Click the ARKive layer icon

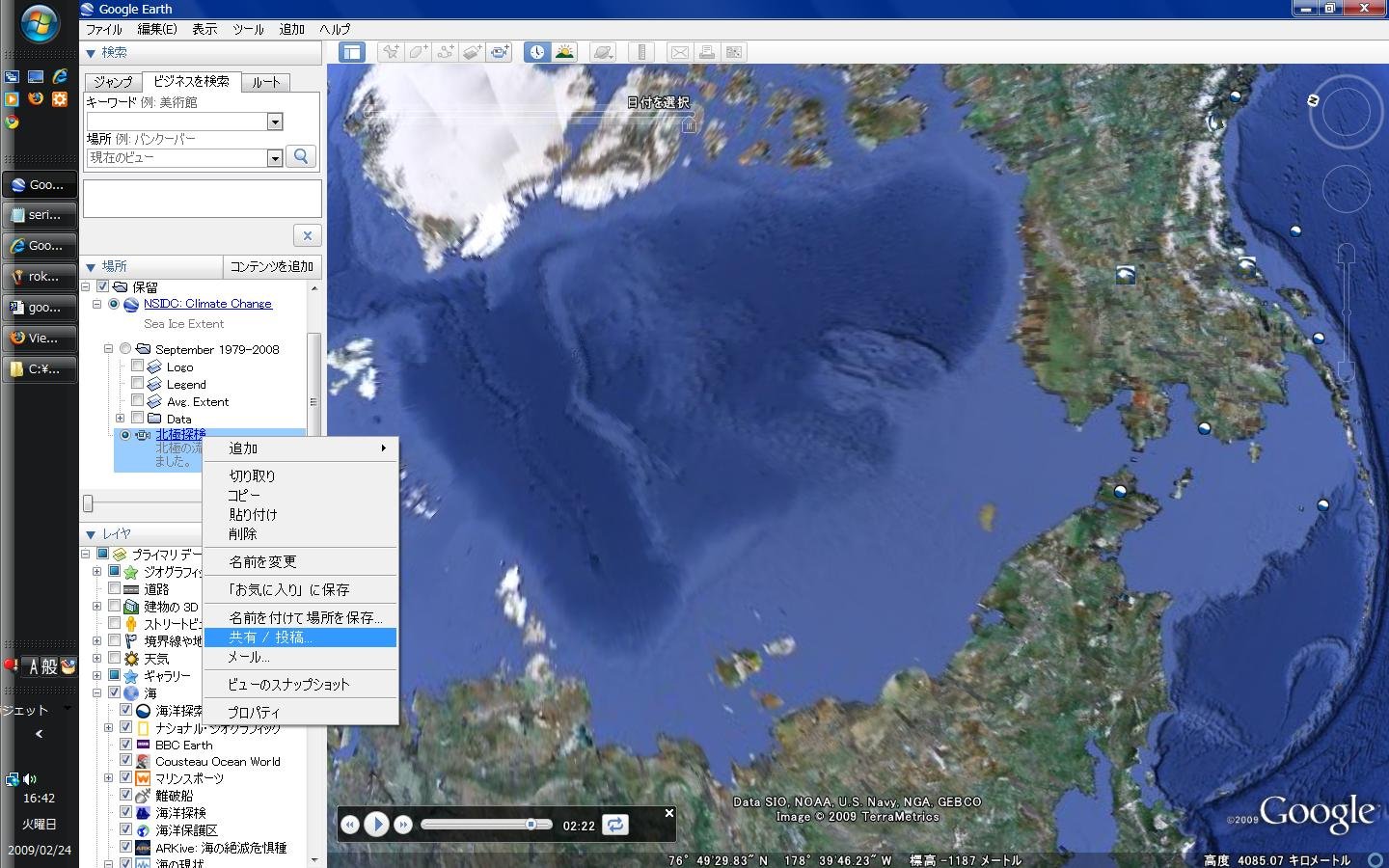coord(143,848)
